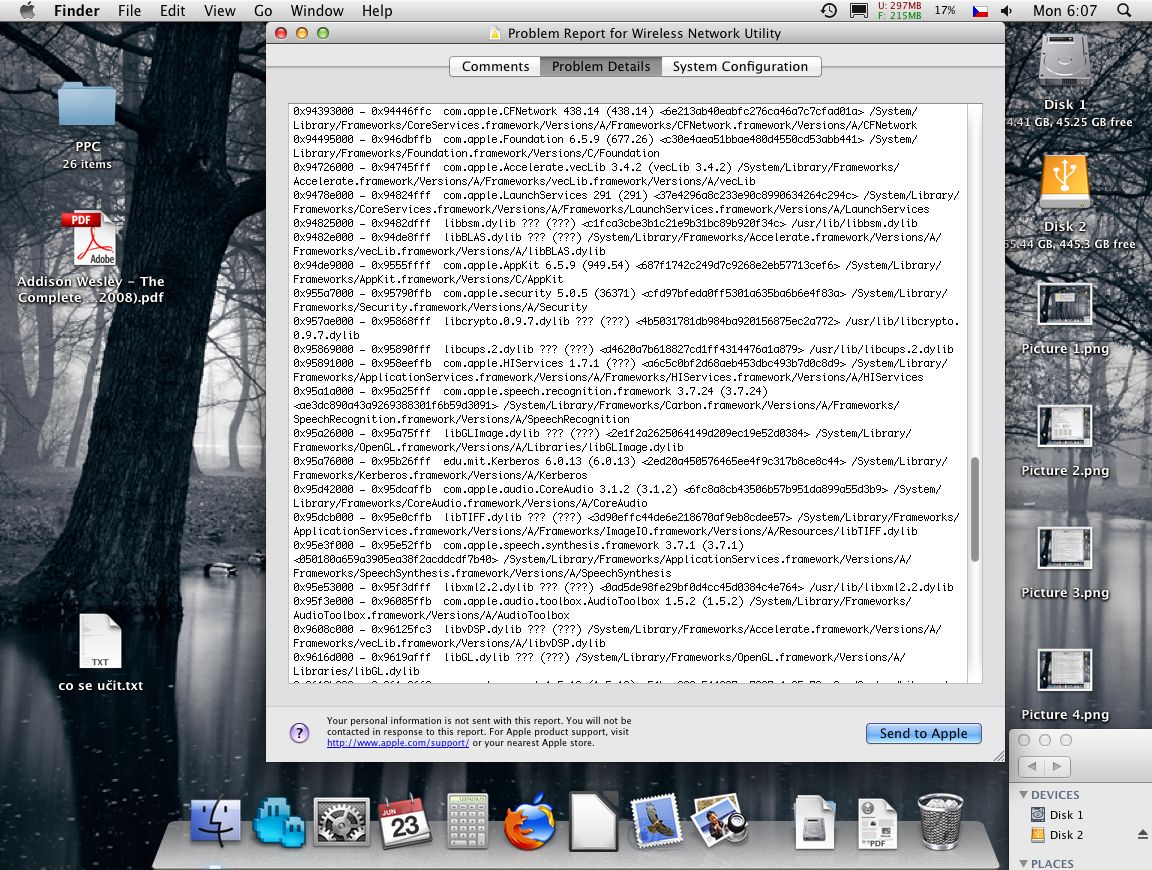Open the PDF document stack in Dock
1152x870 pixels.
(877, 823)
